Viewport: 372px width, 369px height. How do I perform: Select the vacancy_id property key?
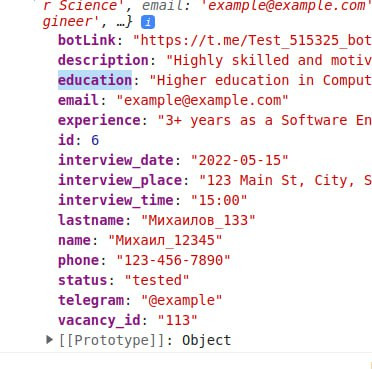pyautogui.click(x=99, y=320)
